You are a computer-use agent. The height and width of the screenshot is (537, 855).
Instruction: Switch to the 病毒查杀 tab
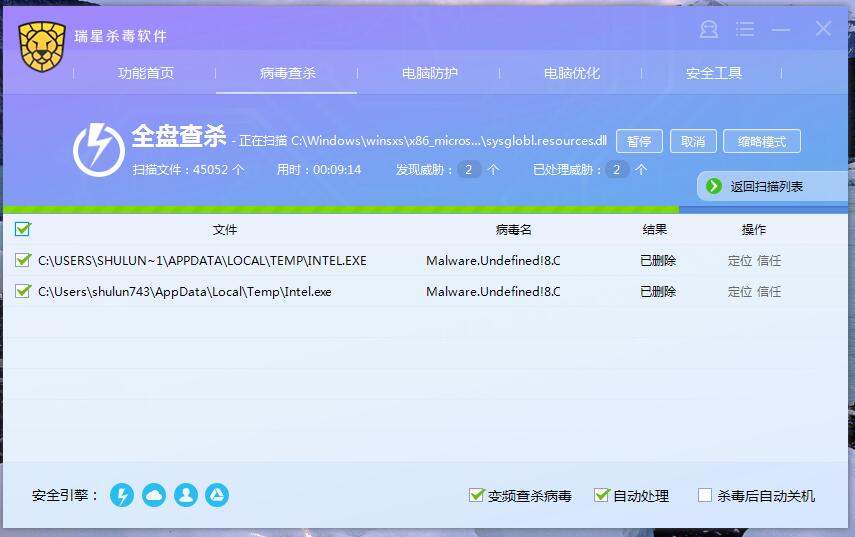287,73
